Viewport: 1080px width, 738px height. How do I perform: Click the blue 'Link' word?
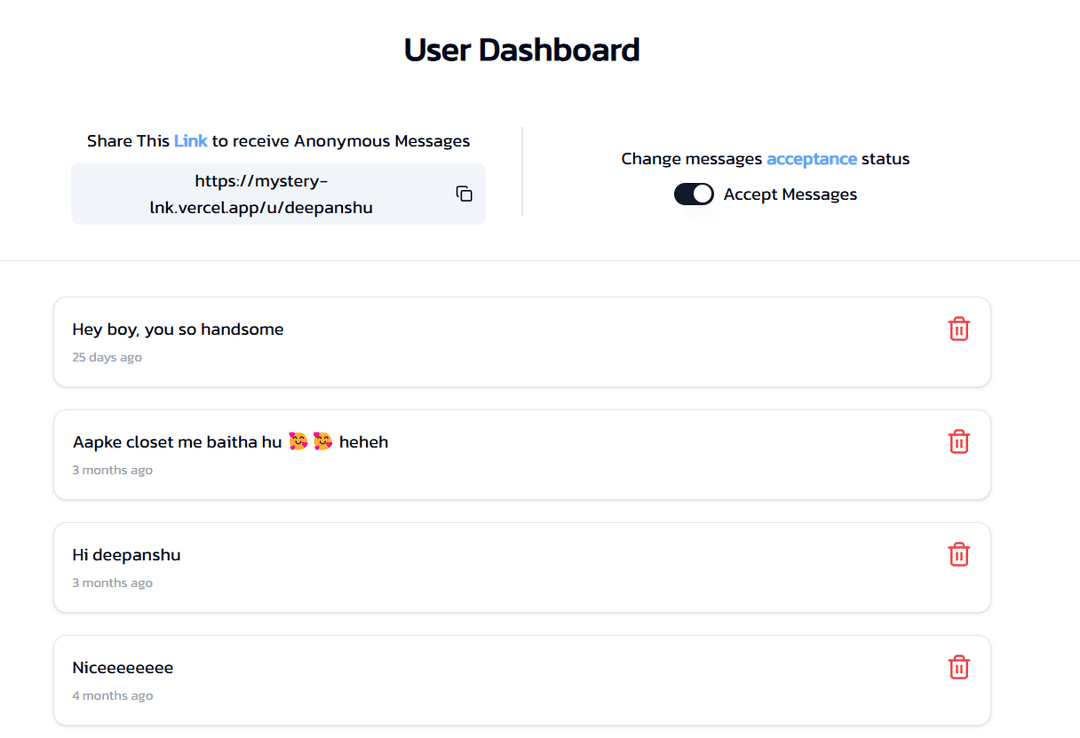(x=190, y=141)
